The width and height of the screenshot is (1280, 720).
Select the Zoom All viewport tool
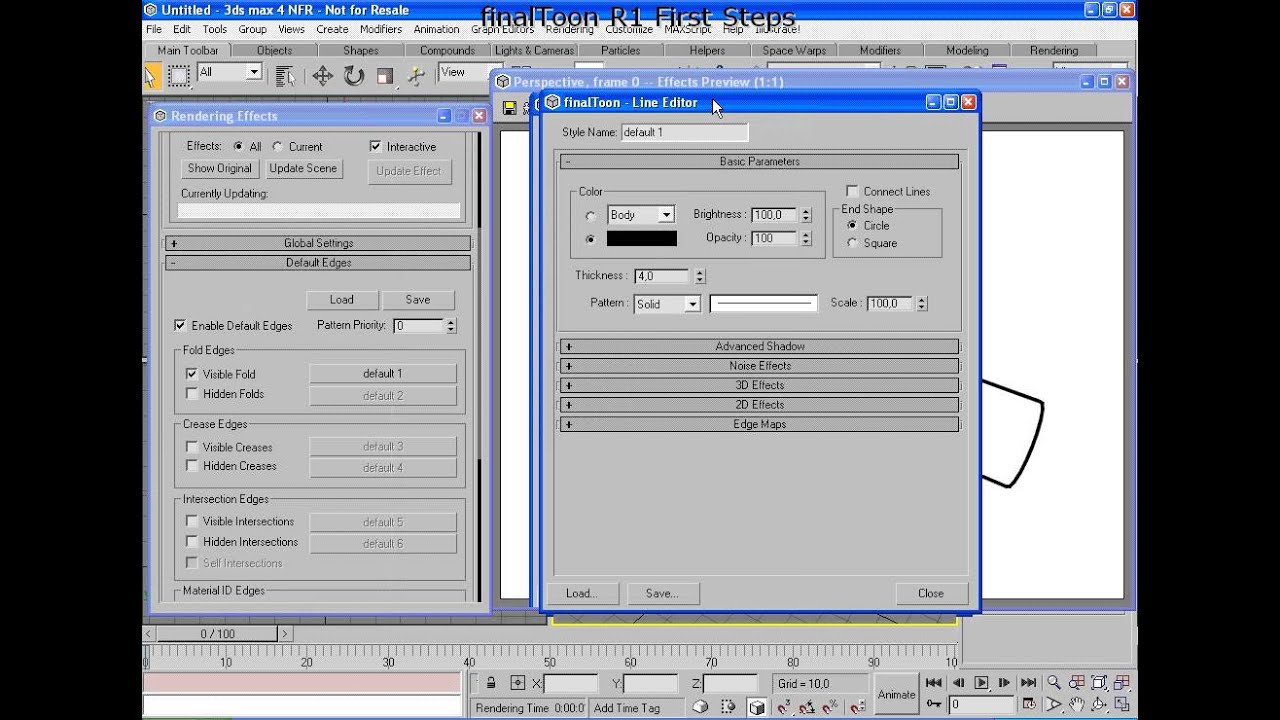[x=1077, y=683]
